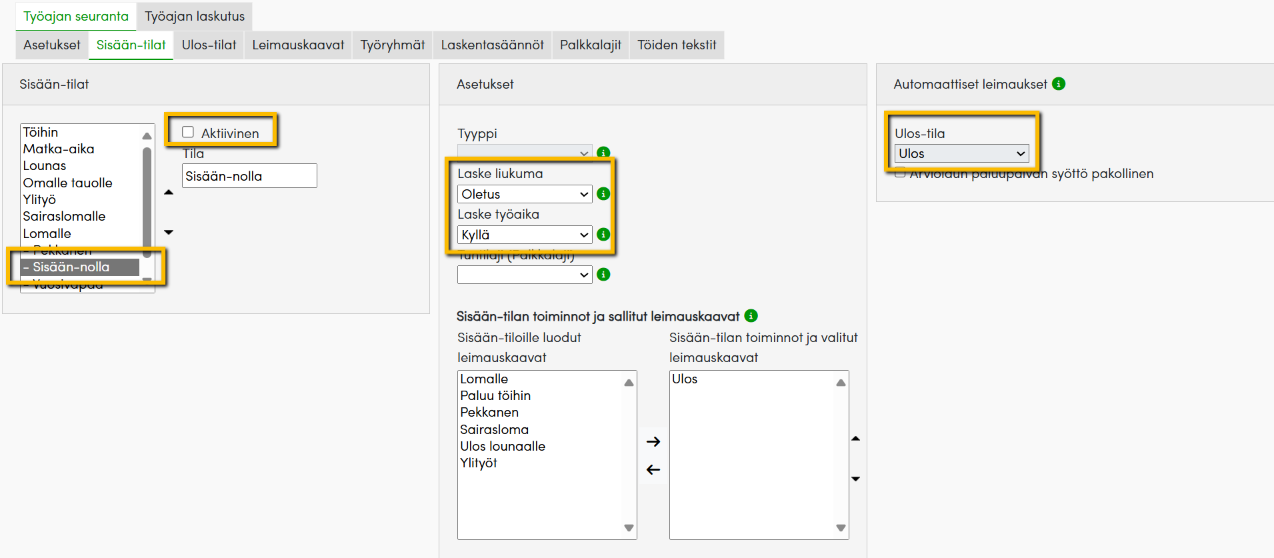Switch to the Työajan laskutus tab
Screen dimensions: 1274x558
(194, 16)
